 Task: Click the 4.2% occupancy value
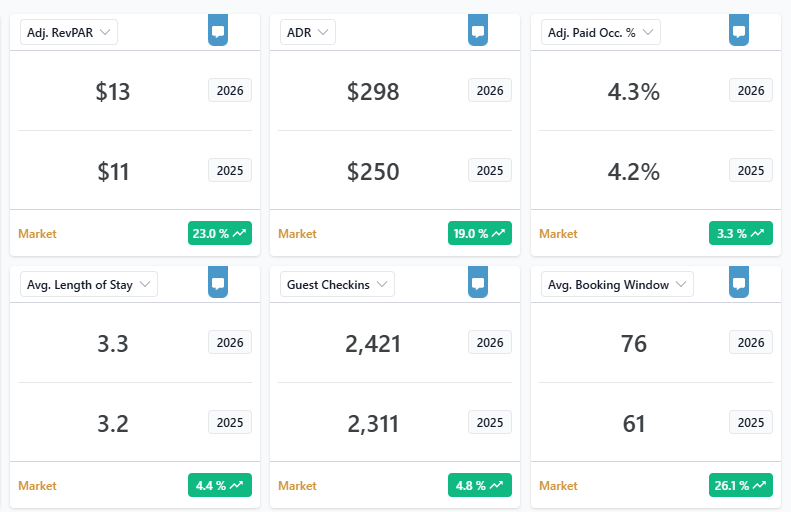click(x=634, y=172)
